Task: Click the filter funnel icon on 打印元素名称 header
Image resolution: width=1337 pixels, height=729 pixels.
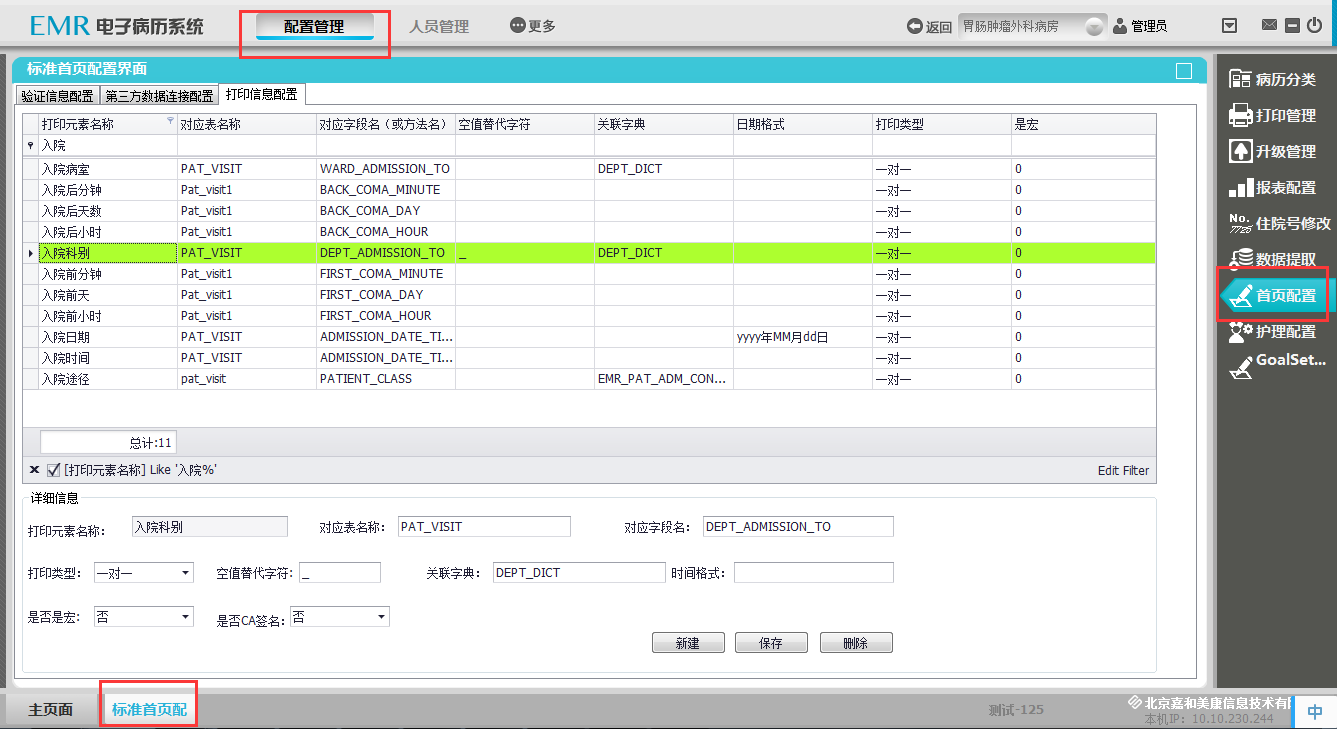Action: [x=170, y=121]
